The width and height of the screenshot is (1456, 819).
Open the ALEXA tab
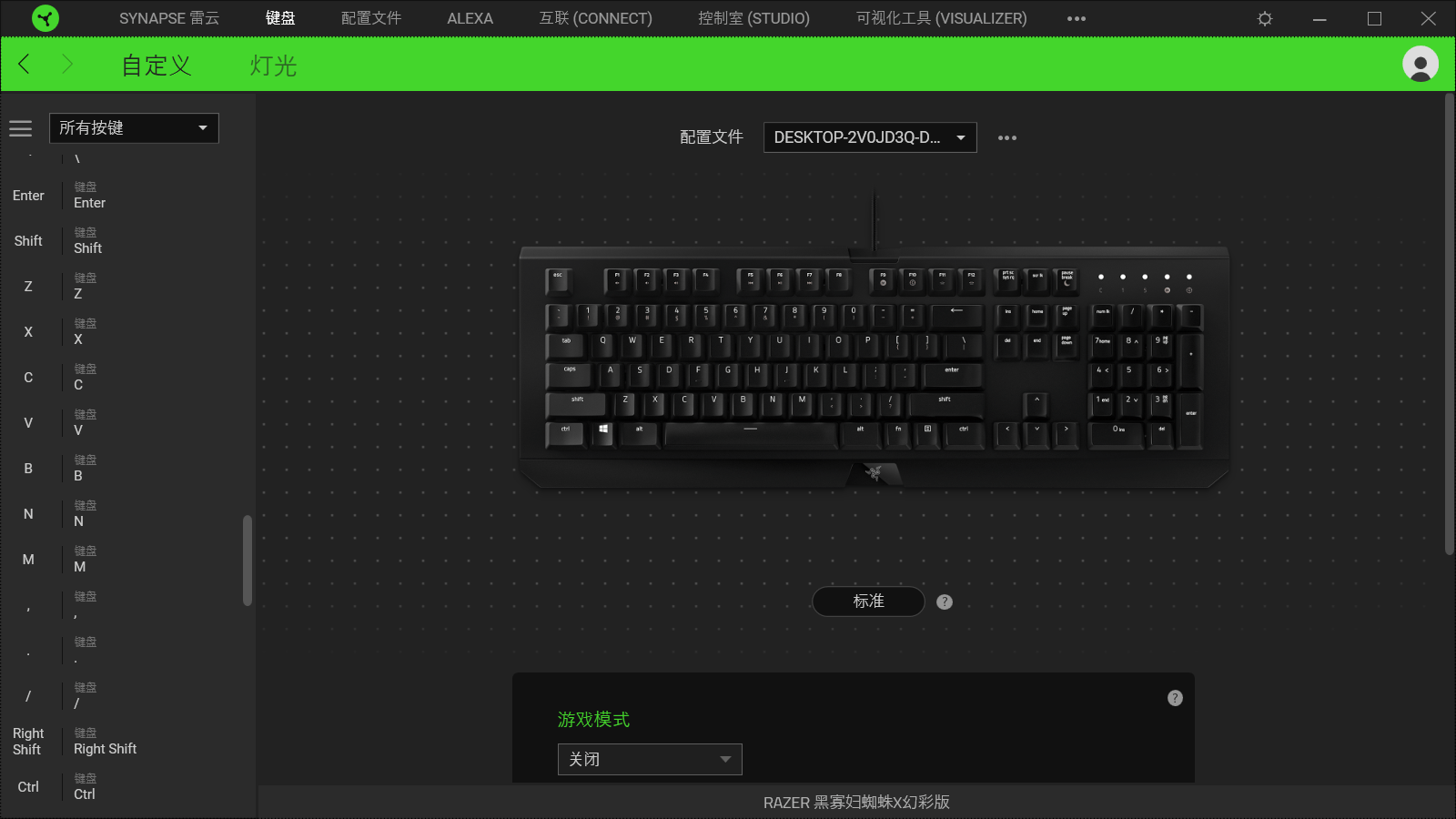point(470,18)
